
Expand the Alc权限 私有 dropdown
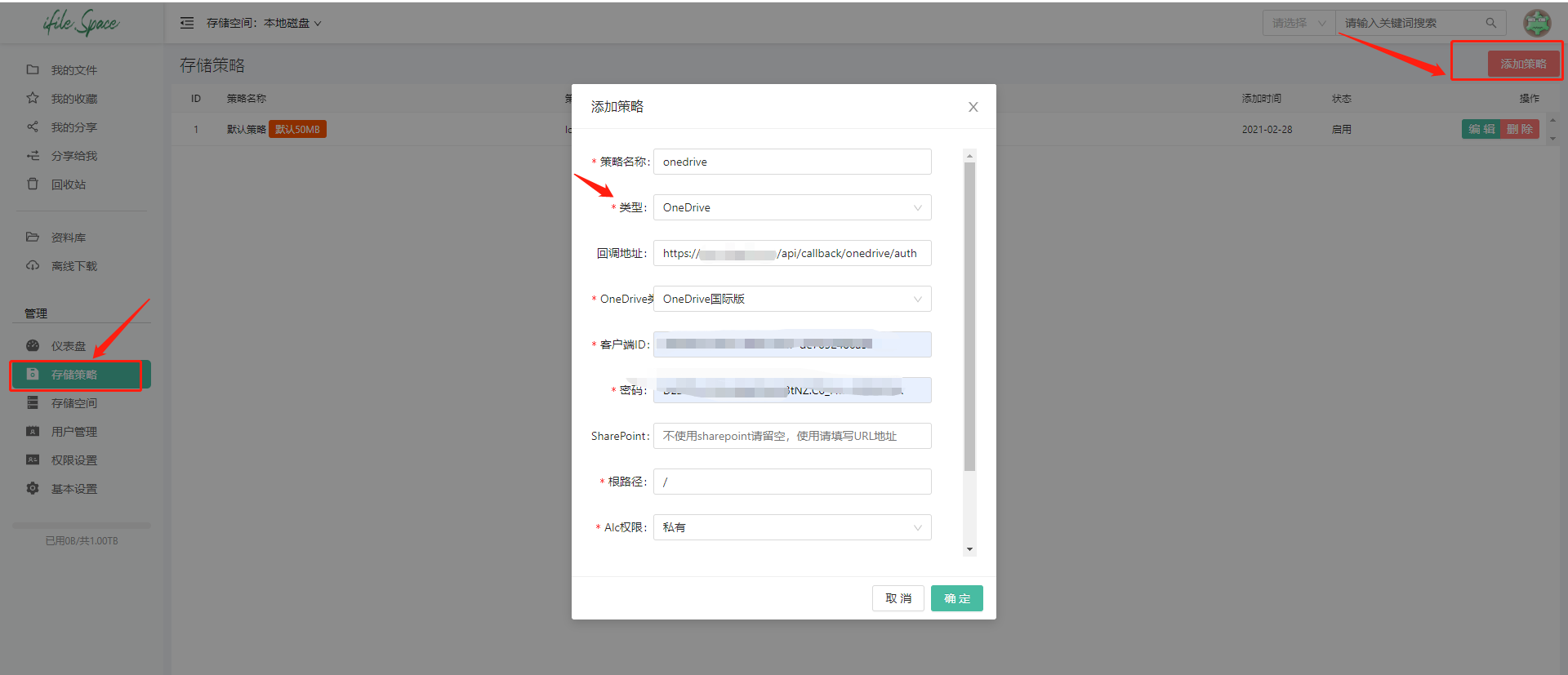[791, 527]
